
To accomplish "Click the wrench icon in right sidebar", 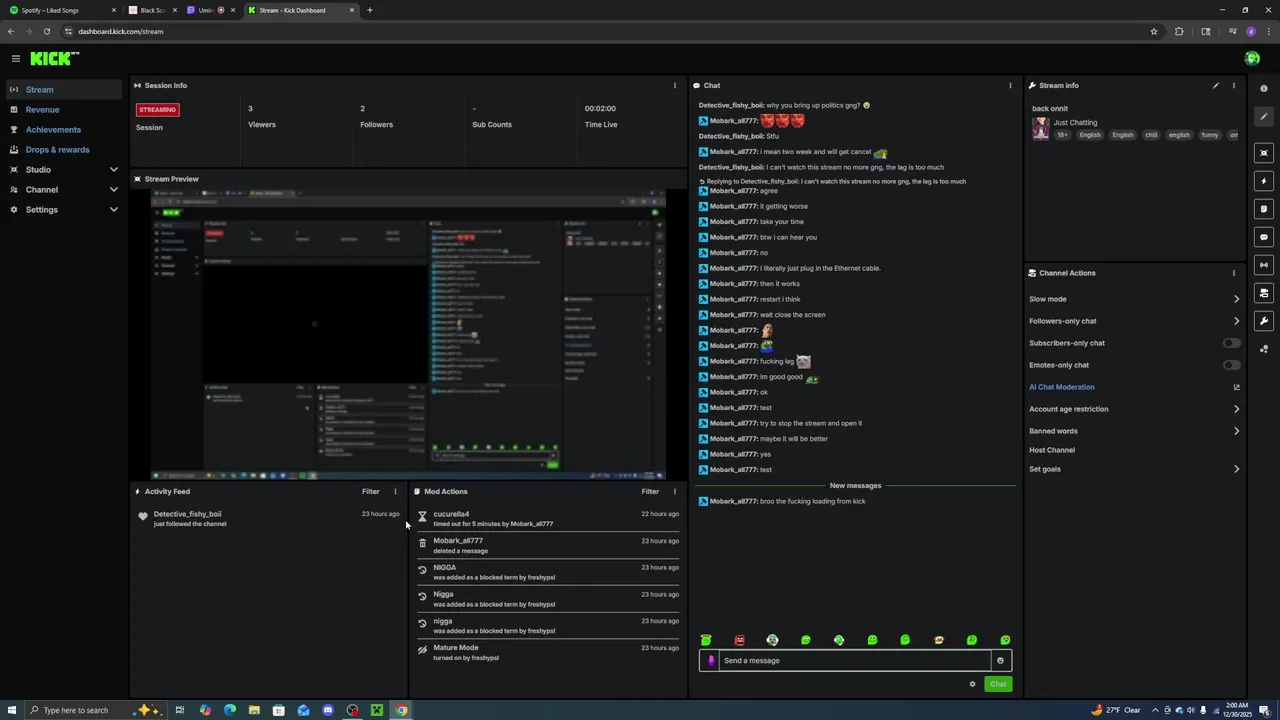I will [x=1264, y=321].
